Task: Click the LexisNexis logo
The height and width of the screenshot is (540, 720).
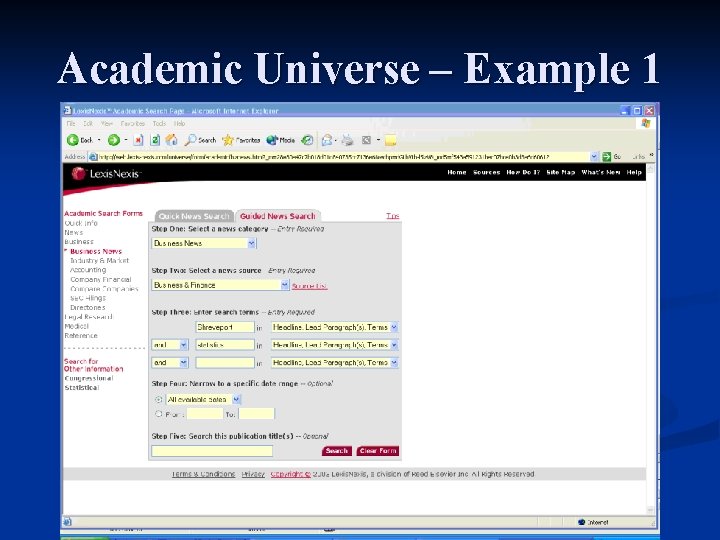Action: (x=106, y=174)
